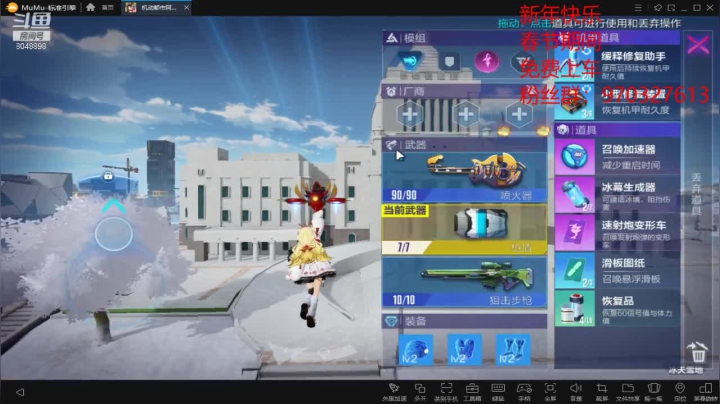Add item to last 厂商 plus slot
This screenshot has height=404, width=720.
point(519,113)
